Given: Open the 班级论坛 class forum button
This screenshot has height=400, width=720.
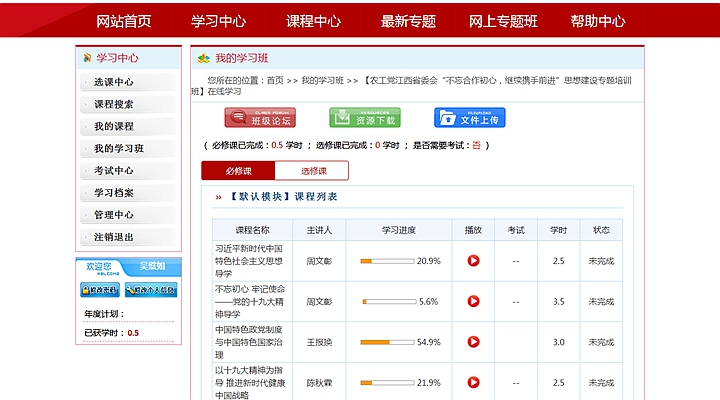Looking at the screenshot, I should (x=260, y=118).
